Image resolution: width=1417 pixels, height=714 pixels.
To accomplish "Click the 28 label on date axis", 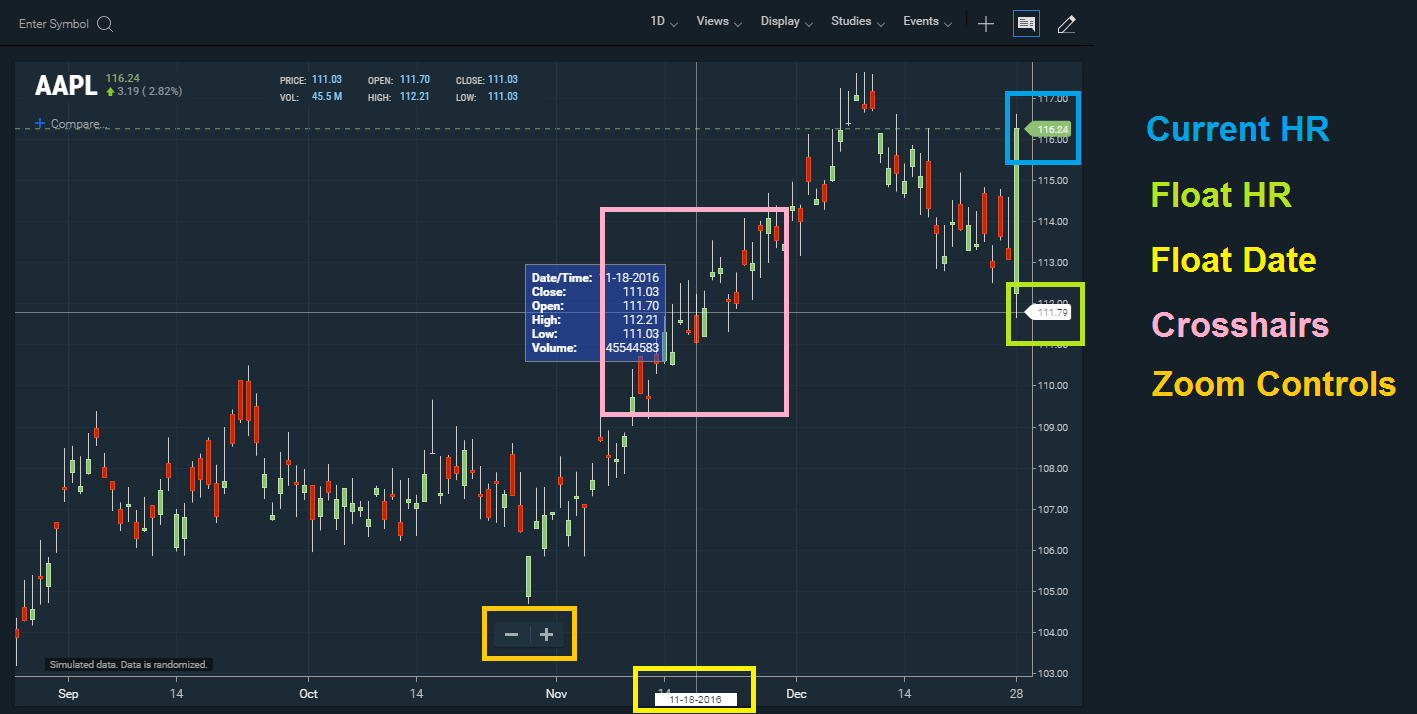I will point(1016,693).
